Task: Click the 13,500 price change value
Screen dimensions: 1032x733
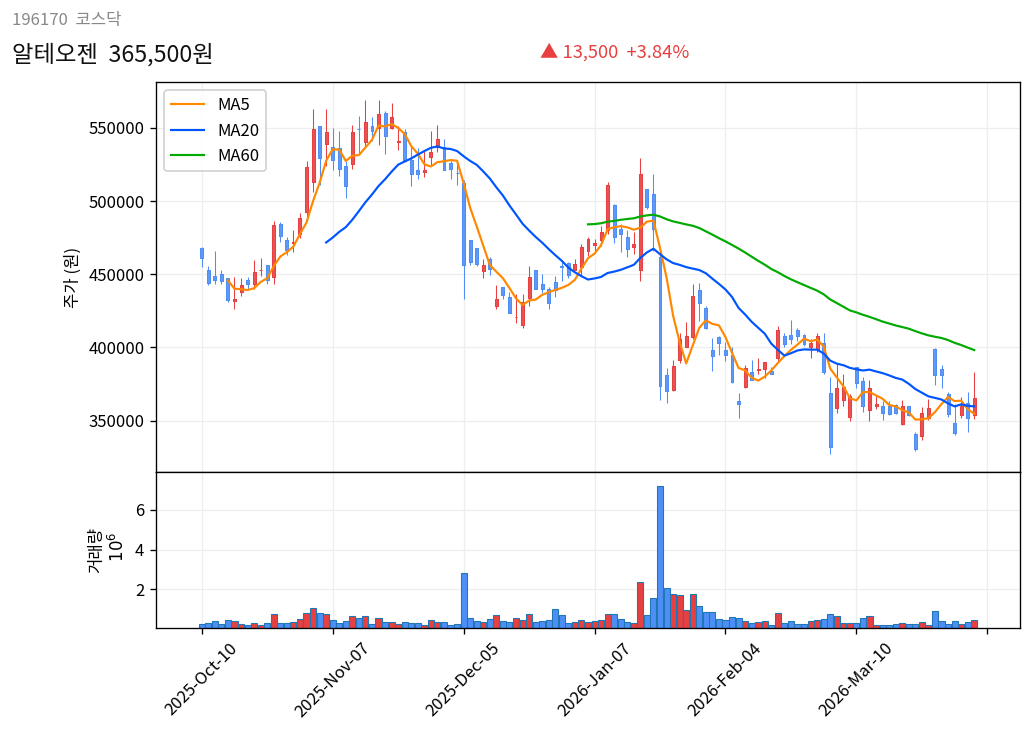Action: [590, 52]
